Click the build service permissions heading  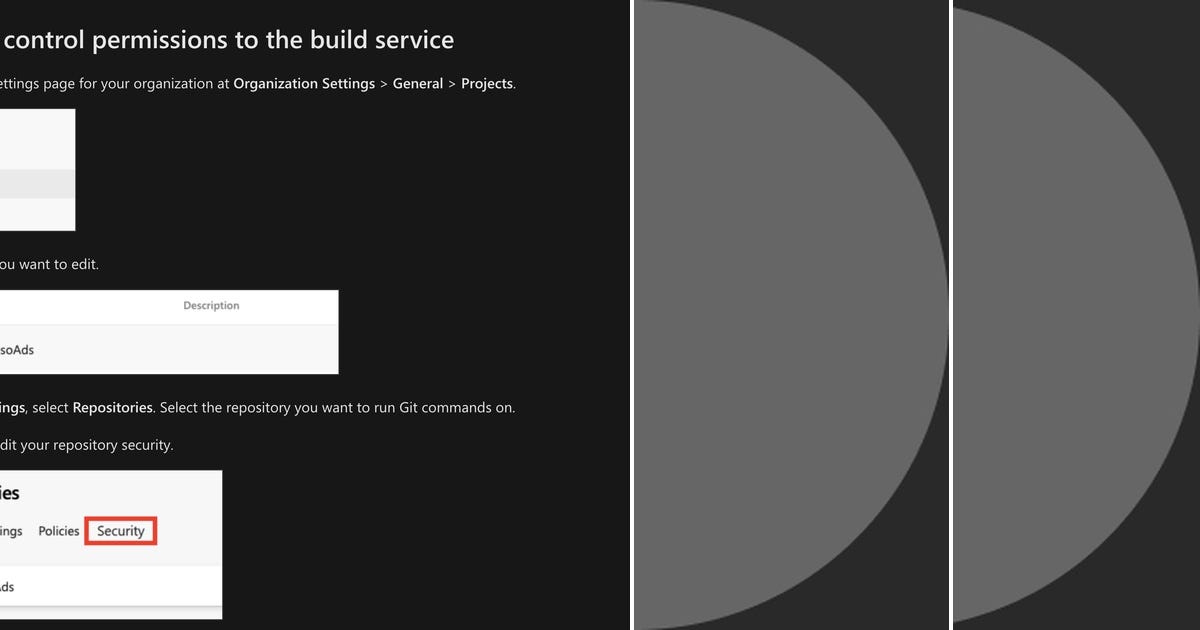pyautogui.click(x=227, y=40)
